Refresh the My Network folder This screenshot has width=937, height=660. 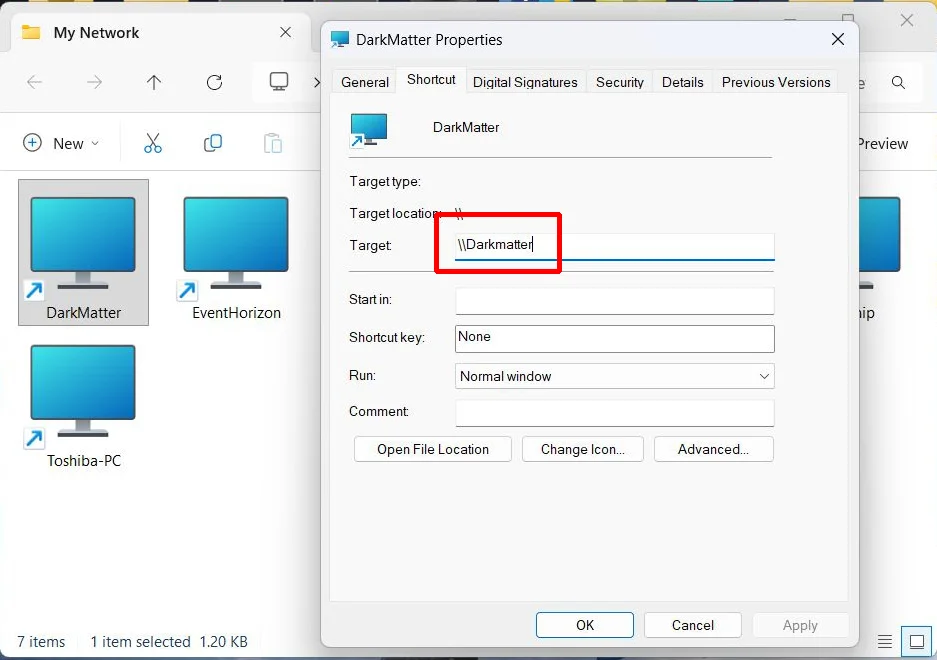(x=215, y=82)
